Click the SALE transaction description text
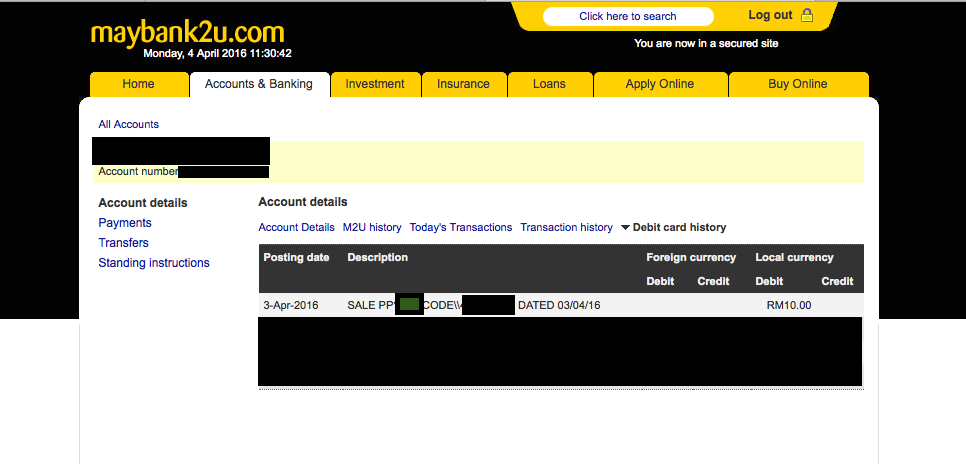Image resolution: width=966 pixels, height=464 pixels. [474, 305]
